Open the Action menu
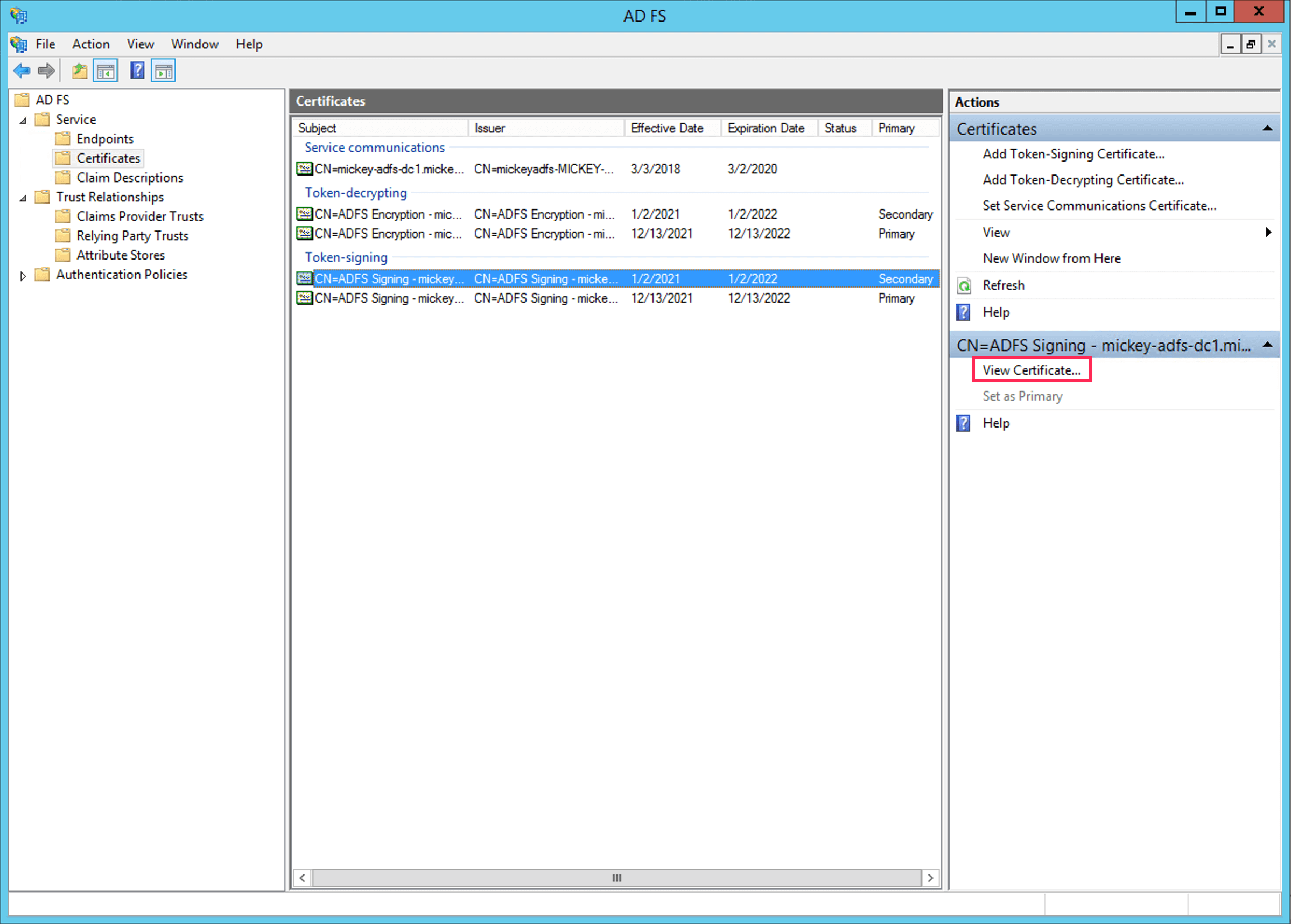 pos(90,44)
